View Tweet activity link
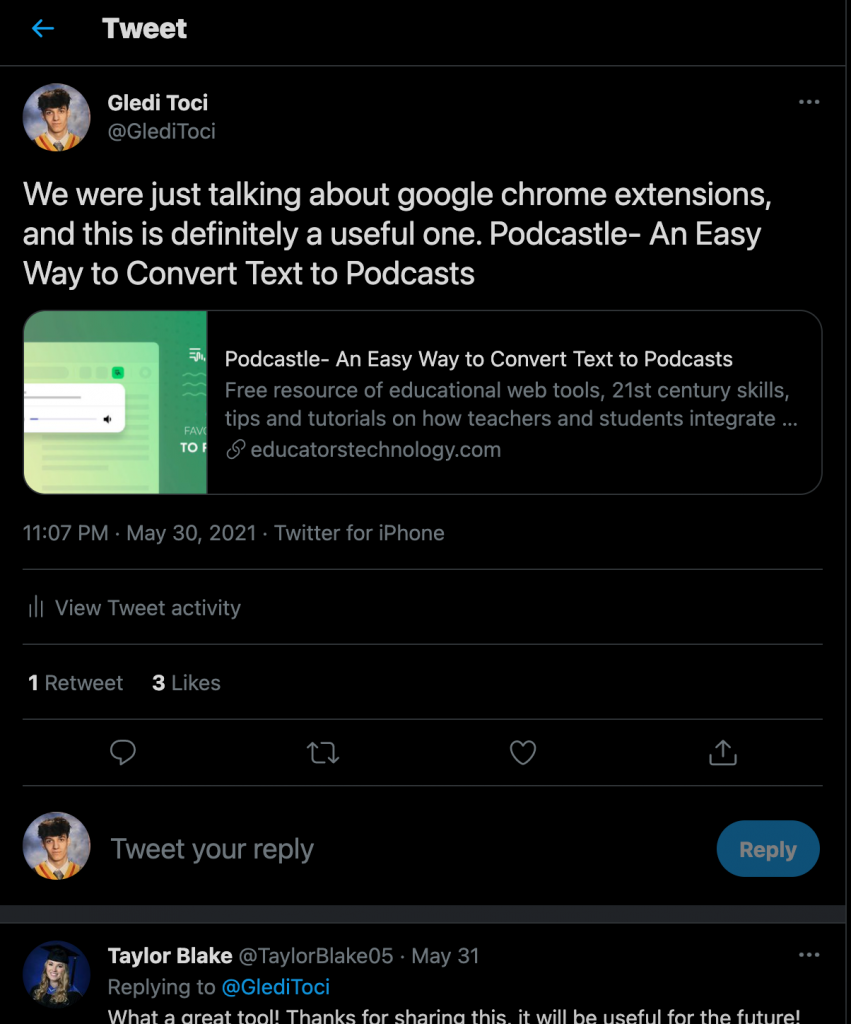The height and width of the screenshot is (1024, 851). [x=148, y=608]
